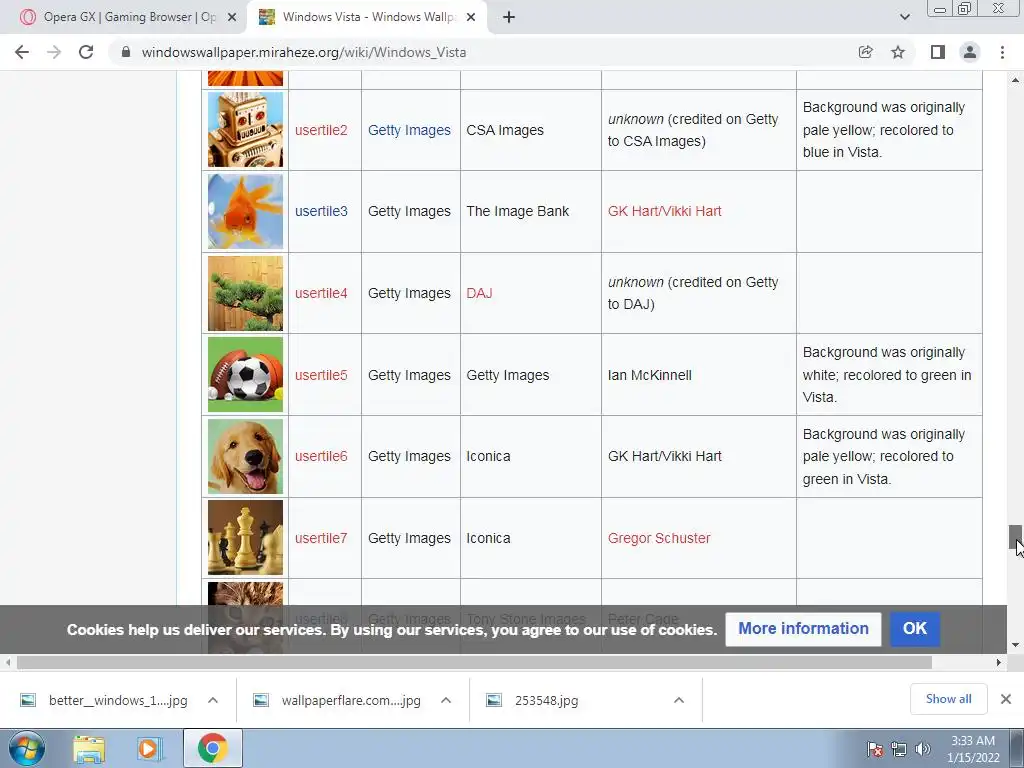
Task: Click Iconica in the usertile7 row
Action: point(488,538)
